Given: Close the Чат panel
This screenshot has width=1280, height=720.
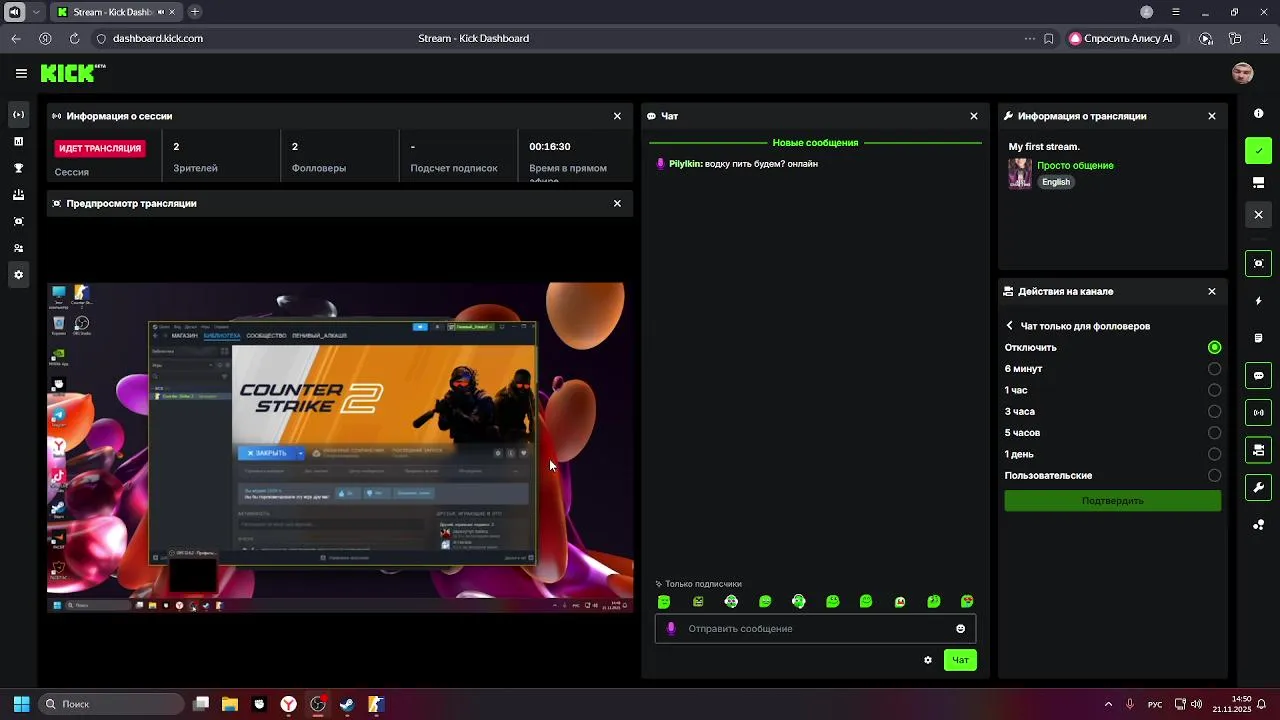Looking at the screenshot, I should click(x=974, y=116).
